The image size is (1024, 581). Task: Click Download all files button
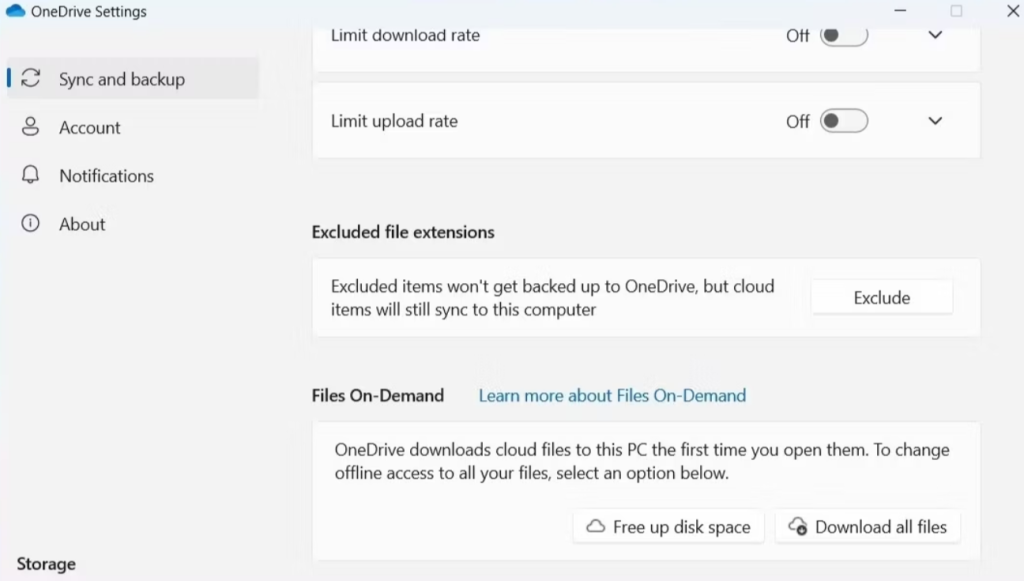point(867,526)
